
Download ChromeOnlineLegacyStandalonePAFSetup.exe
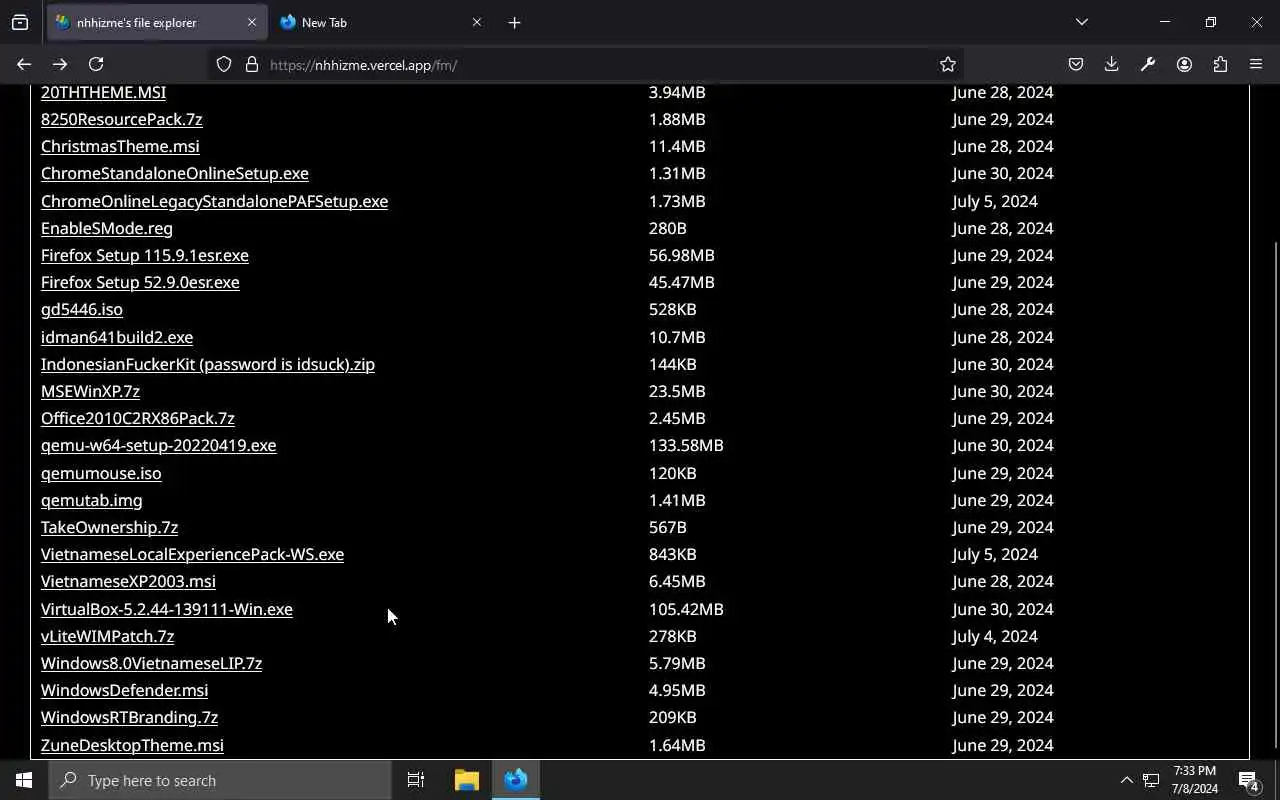214,201
